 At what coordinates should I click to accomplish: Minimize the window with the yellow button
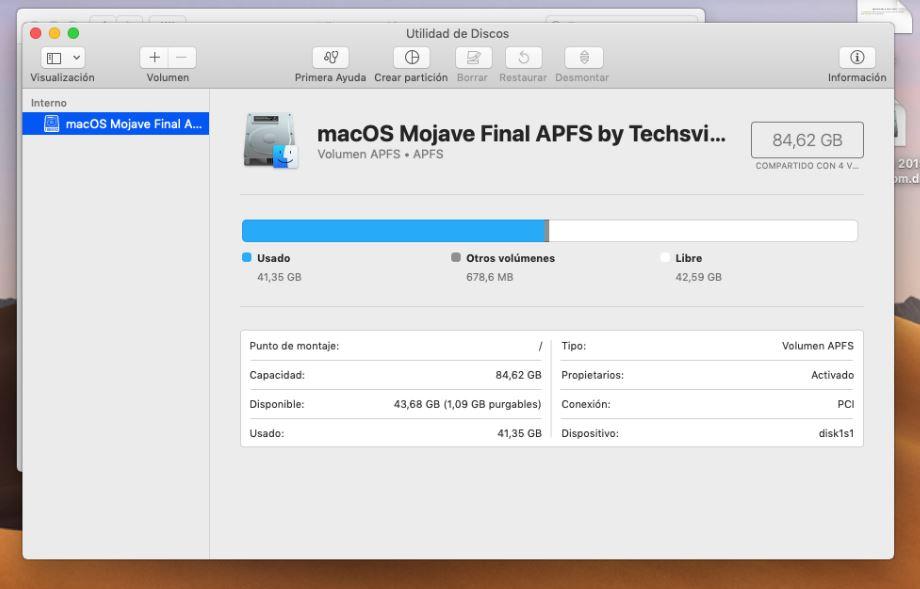[55, 33]
